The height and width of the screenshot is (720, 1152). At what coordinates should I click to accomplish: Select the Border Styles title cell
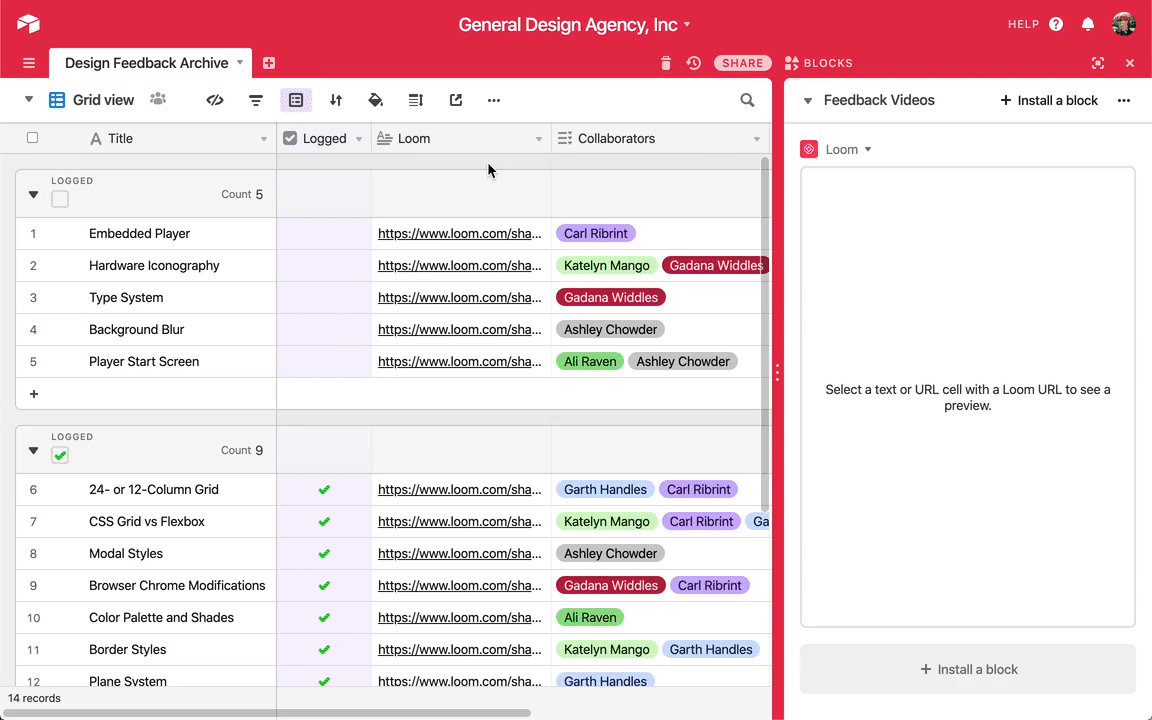click(128, 649)
